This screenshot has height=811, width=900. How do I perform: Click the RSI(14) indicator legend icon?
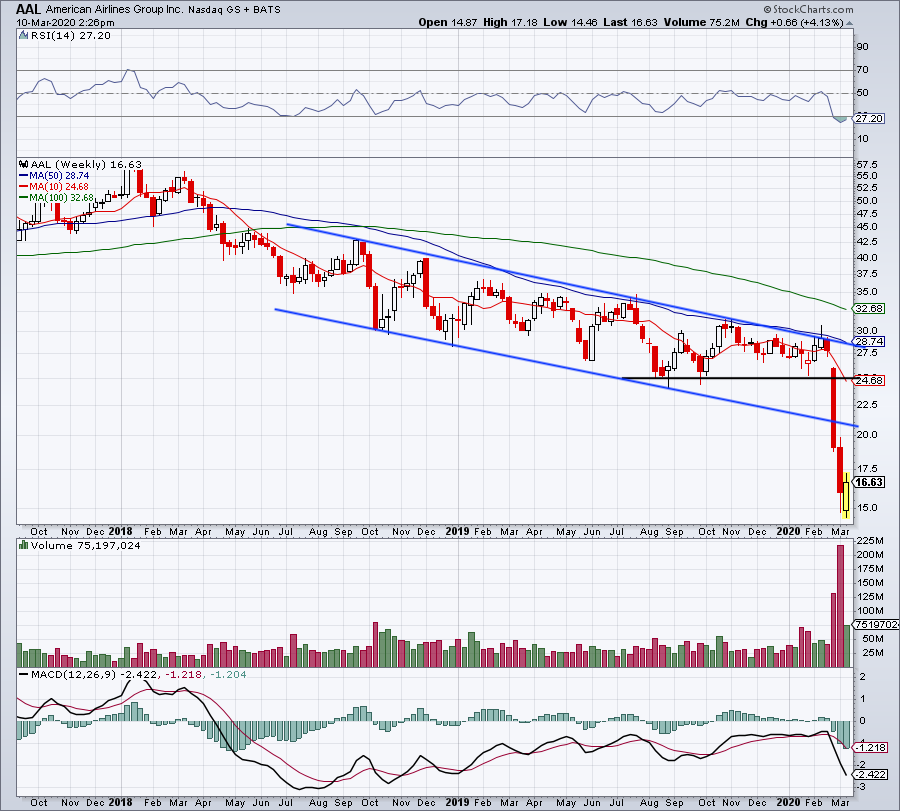pyautogui.click(x=23, y=36)
